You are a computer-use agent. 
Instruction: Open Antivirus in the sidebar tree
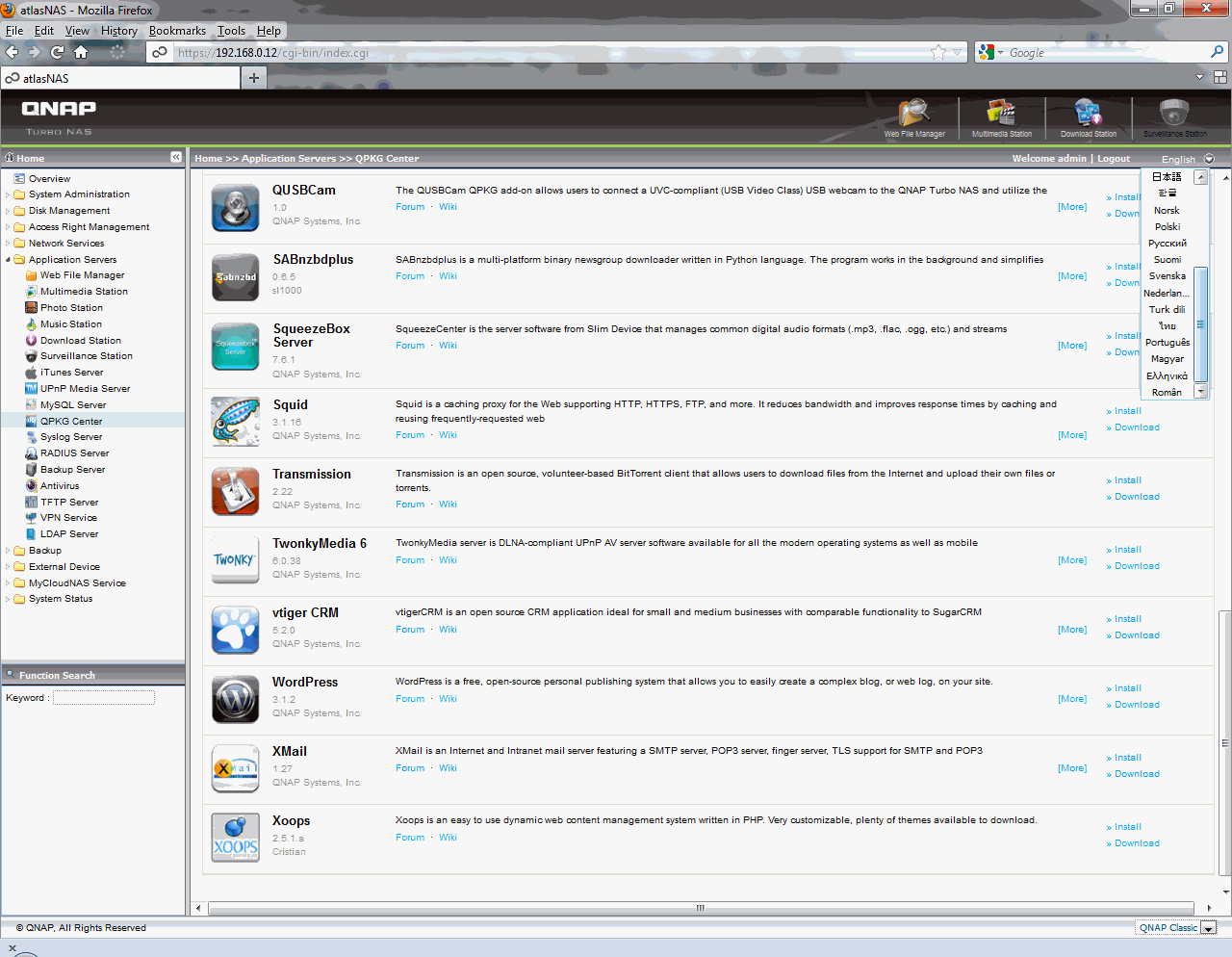tap(60, 486)
